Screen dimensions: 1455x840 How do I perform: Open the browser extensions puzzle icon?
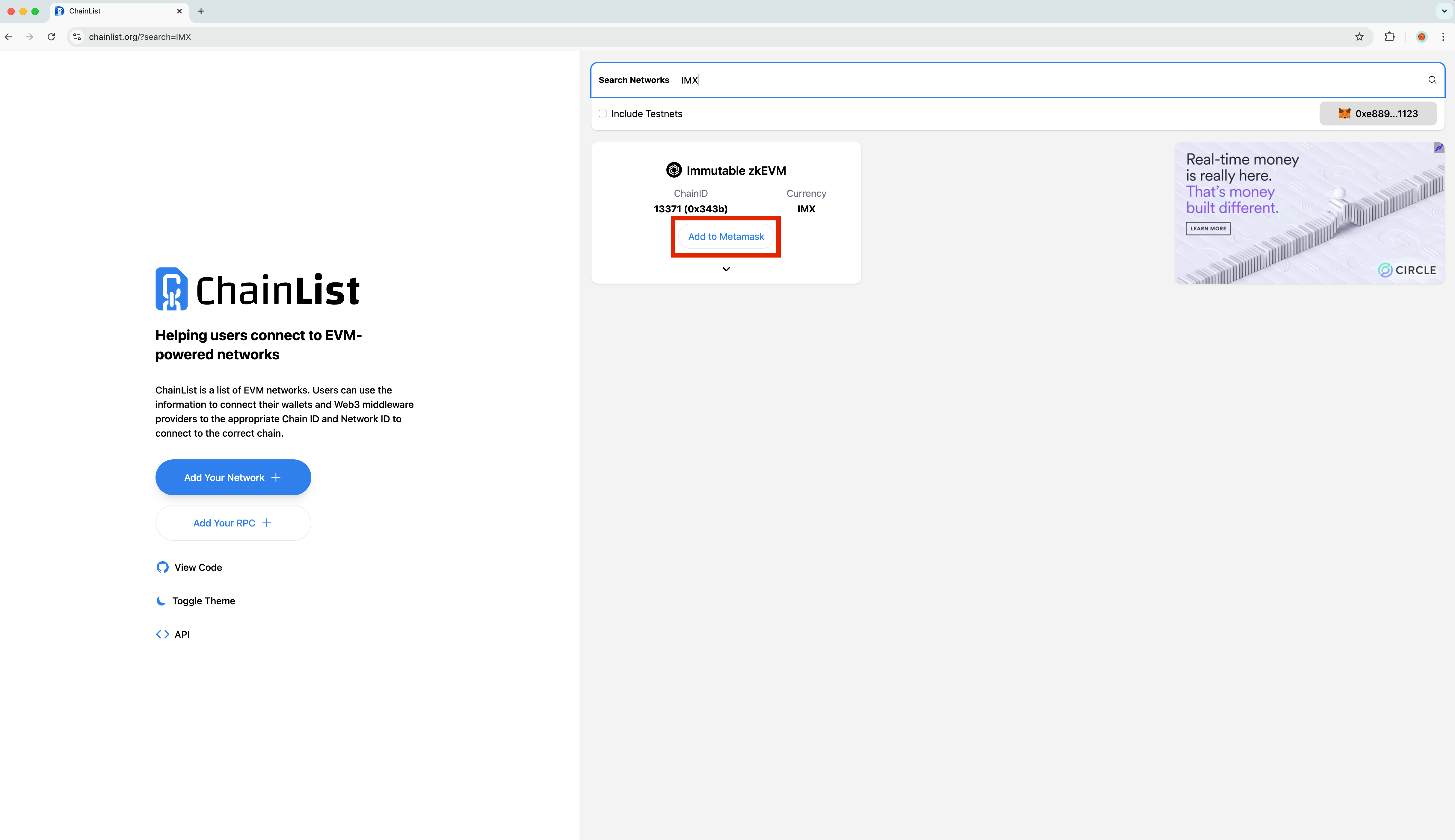(1390, 37)
